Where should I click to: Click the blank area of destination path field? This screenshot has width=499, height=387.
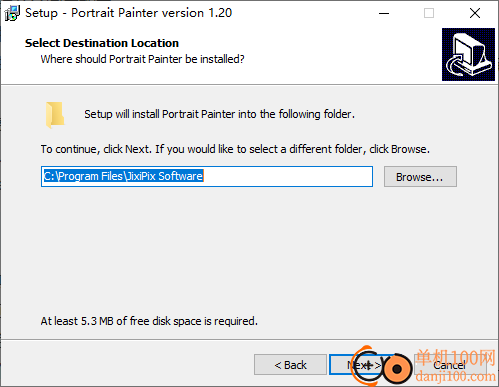[287, 177]
